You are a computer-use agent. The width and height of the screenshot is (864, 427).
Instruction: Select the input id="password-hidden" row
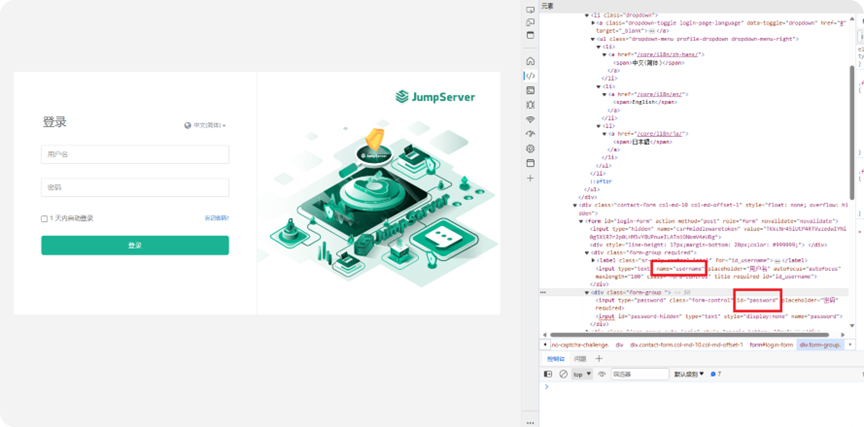[x=719, y=317]
